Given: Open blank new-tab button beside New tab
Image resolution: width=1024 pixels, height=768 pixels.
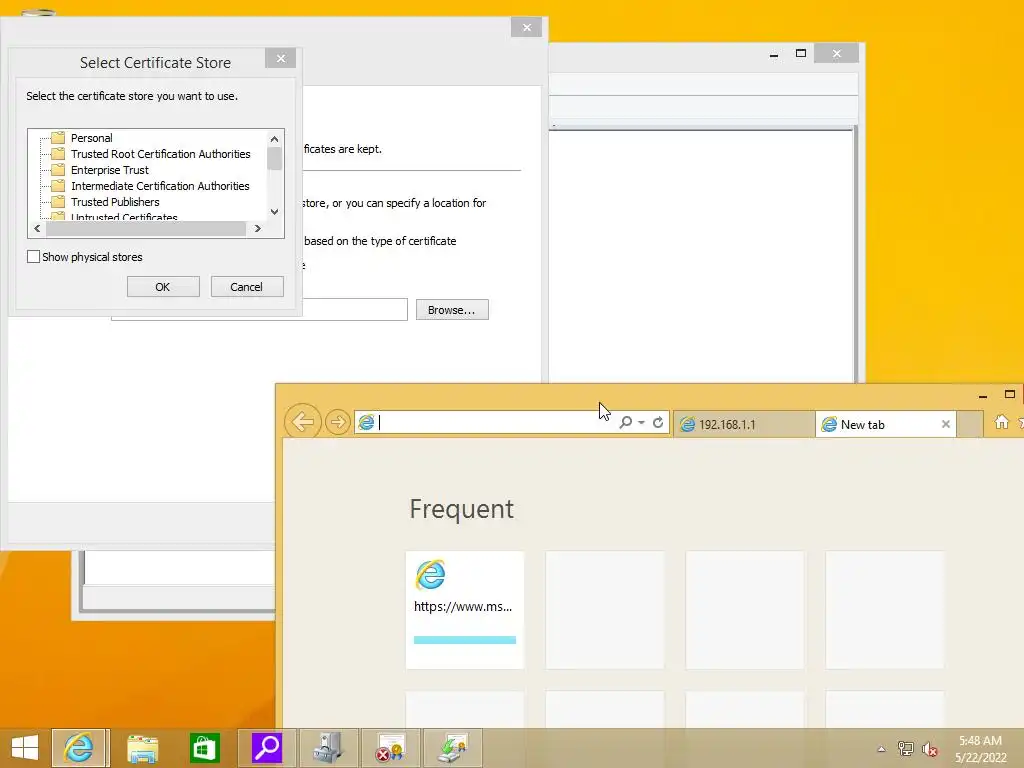Looking at the screenshot, I should (x=970, y=424).
